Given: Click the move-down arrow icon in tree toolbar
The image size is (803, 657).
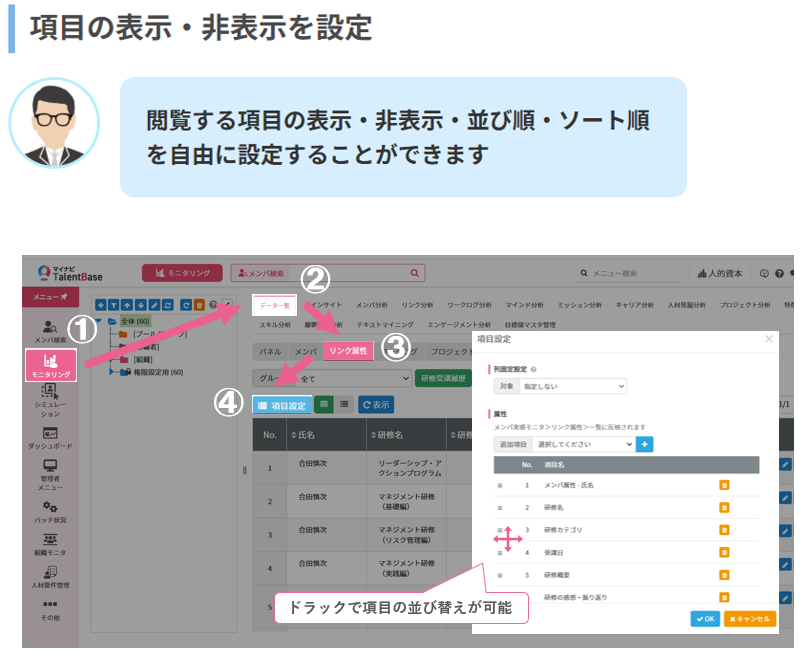Looking at the screenshot, I should point(140,305).
